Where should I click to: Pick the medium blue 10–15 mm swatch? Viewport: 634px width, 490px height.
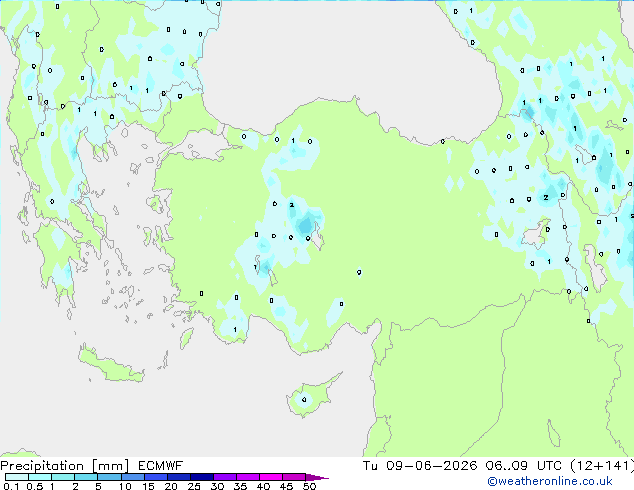[x=133, y=477]
